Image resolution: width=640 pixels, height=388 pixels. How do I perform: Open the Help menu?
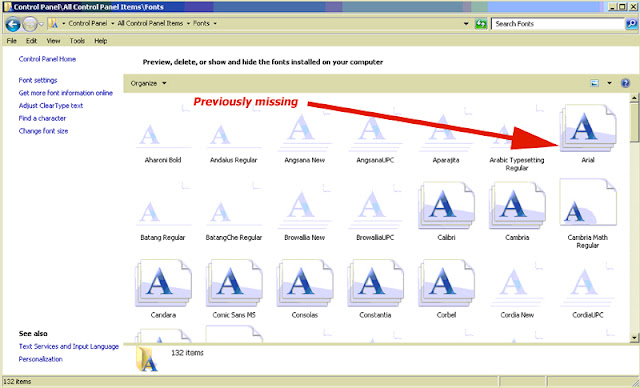100,41
